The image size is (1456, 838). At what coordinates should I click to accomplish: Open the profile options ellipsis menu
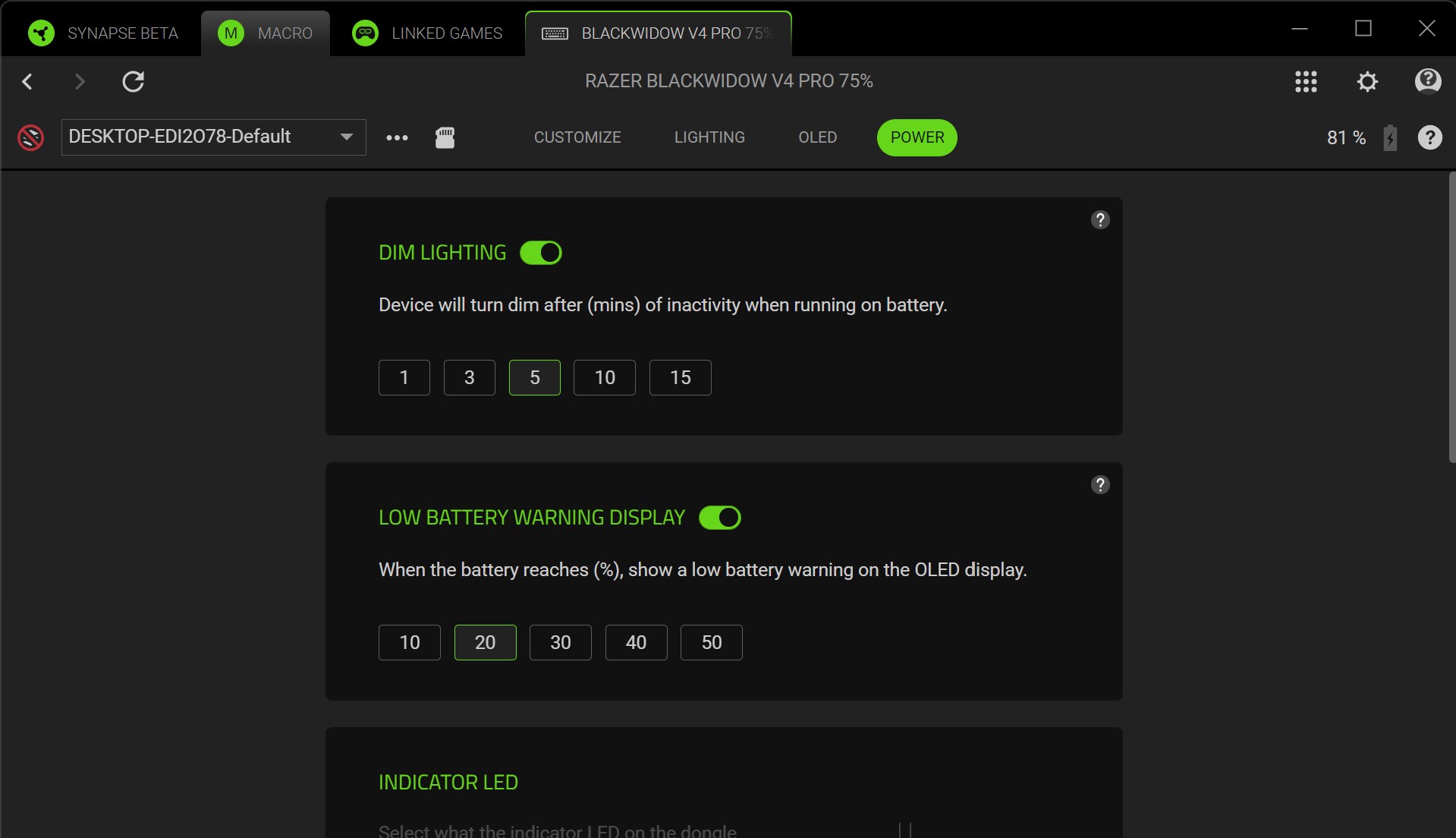[397, 137]
